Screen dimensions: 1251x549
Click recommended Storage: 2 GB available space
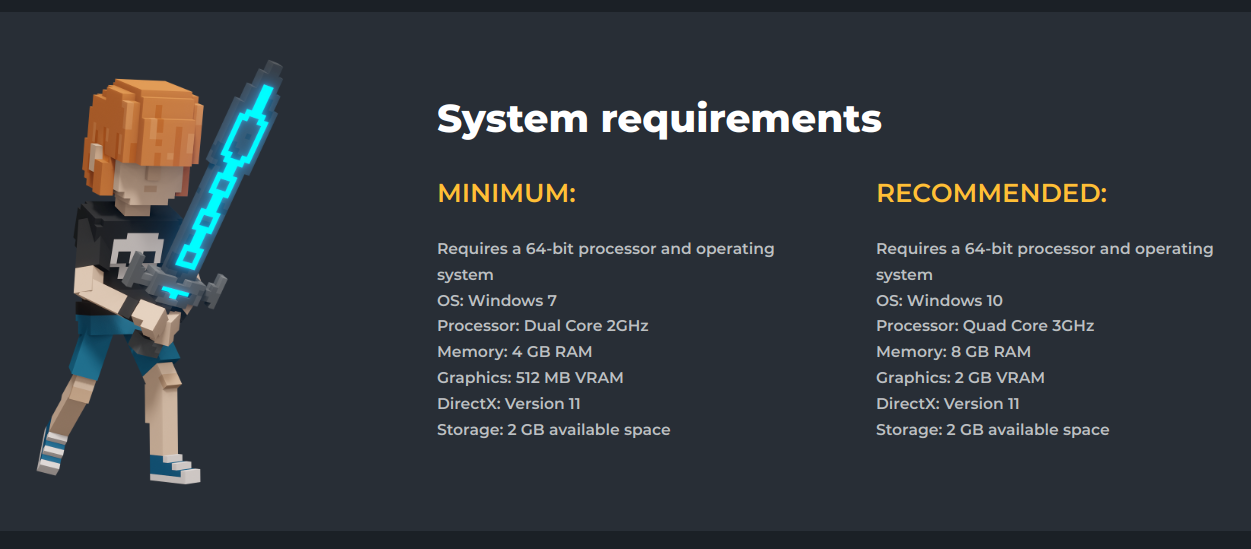click(x=992, y=430)
